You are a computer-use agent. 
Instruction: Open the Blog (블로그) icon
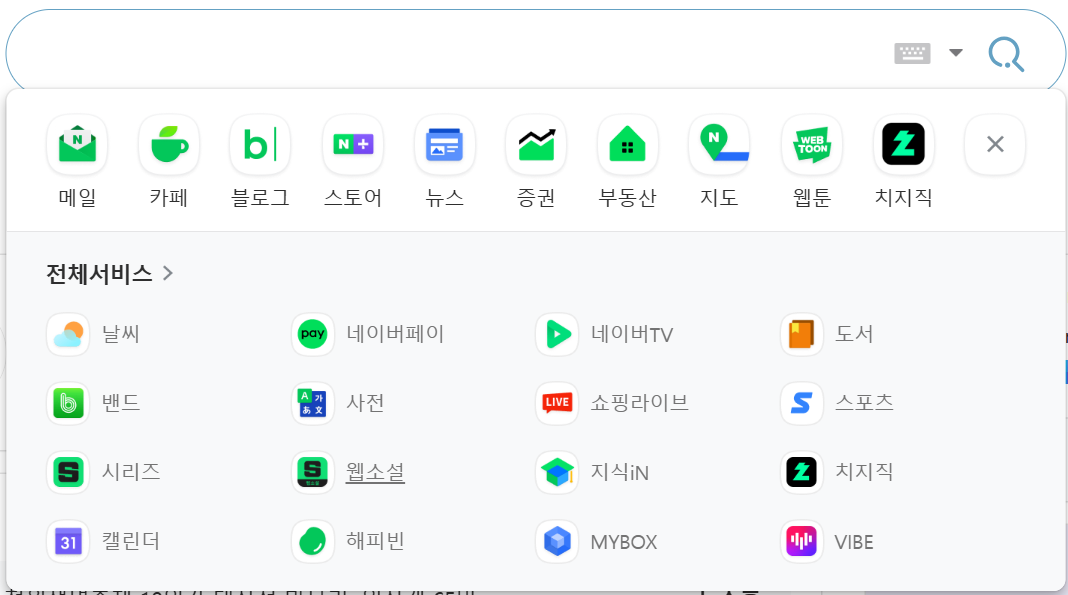tap(260, 144)
